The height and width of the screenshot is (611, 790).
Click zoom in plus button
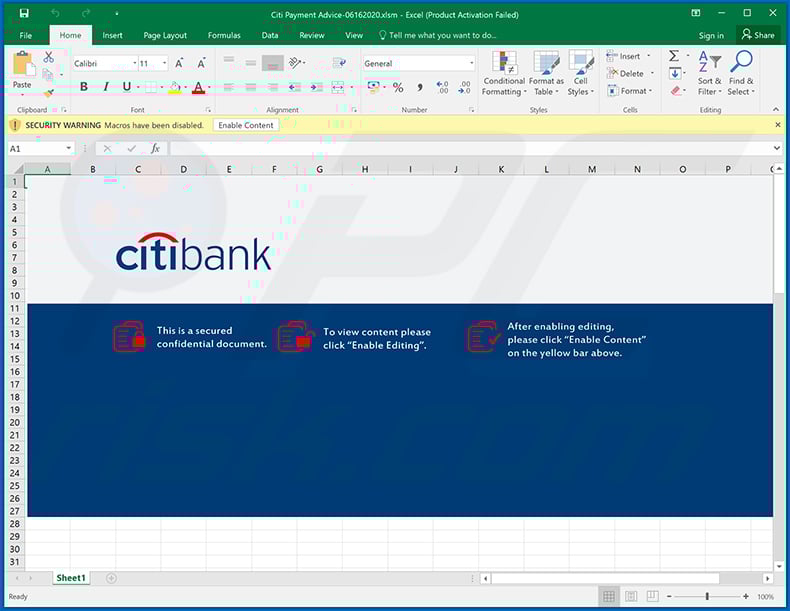point(746,596)
